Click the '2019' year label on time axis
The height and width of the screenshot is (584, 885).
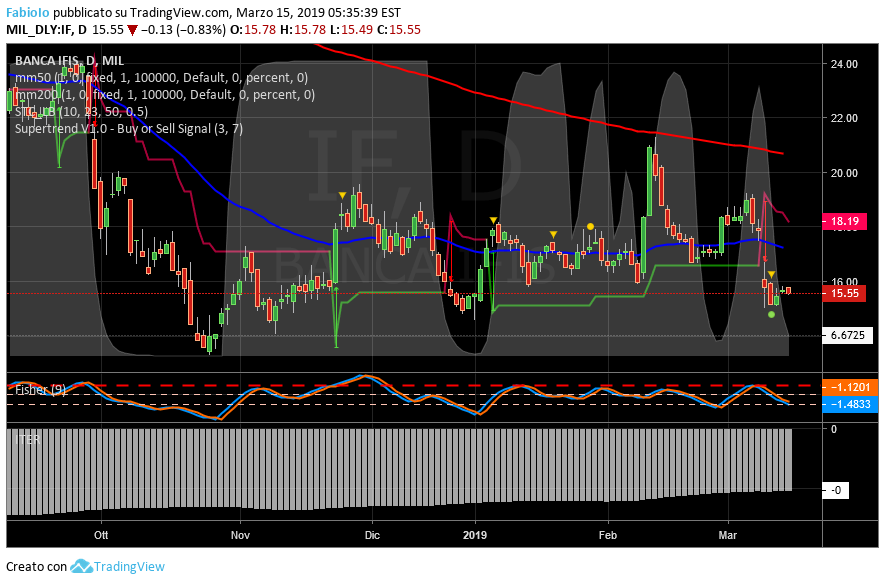475,535
